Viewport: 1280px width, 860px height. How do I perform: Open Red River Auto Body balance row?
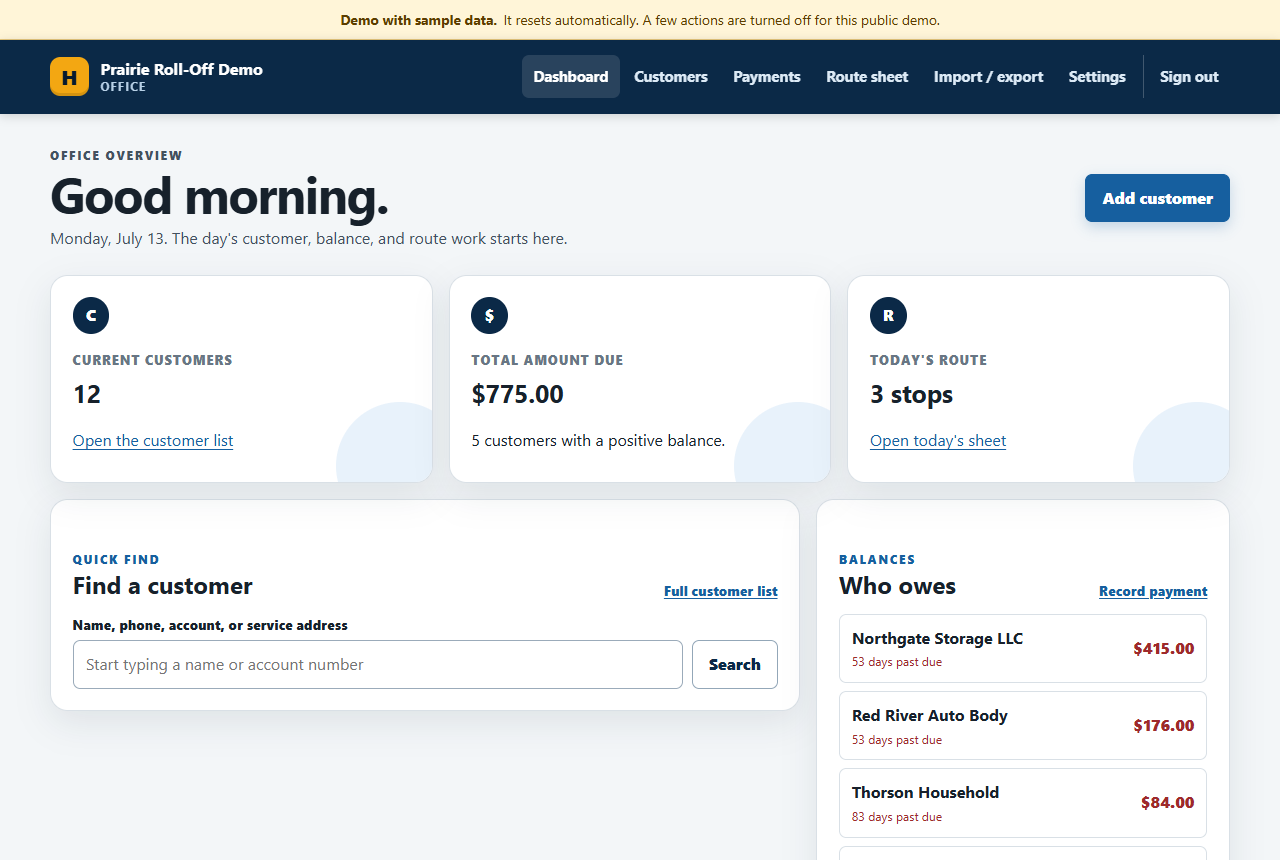click(x=1023, y=725)
